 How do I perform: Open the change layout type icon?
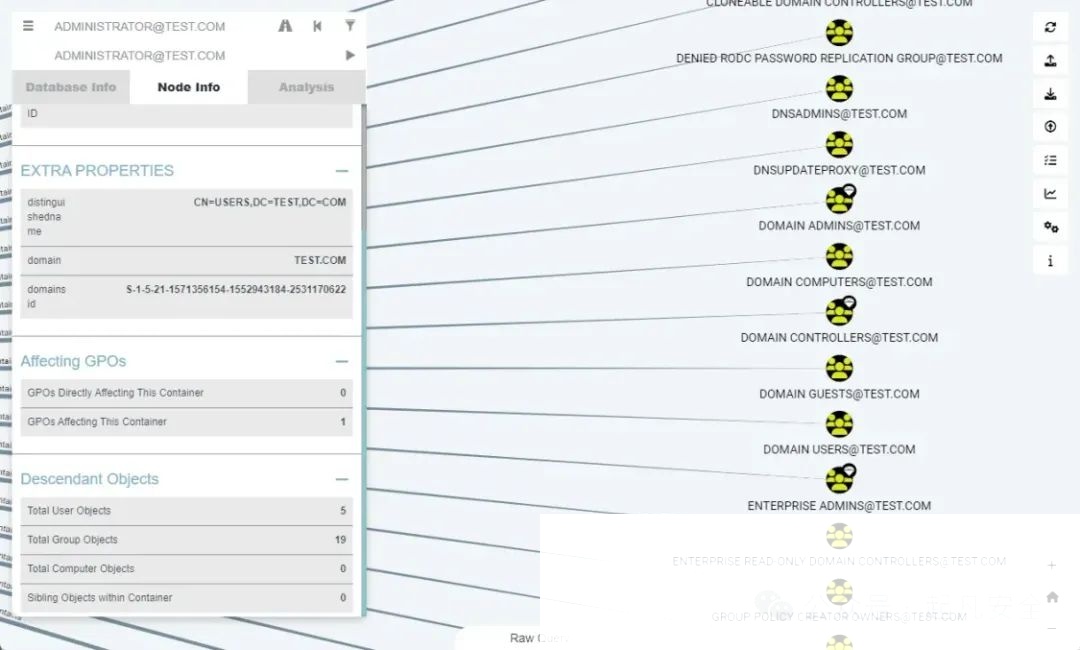click(x=1050, y=160)
